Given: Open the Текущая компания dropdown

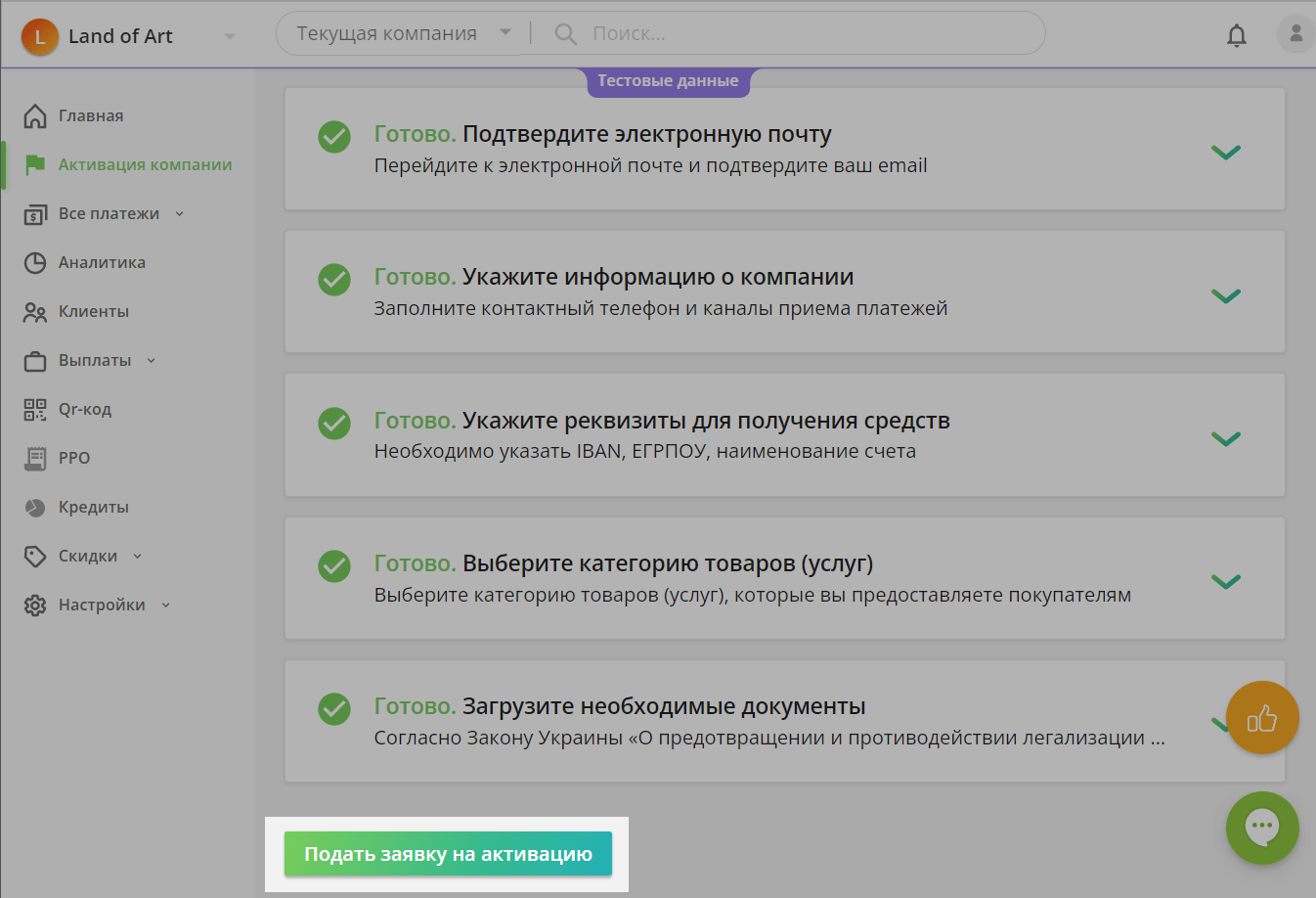Looking at the screenshot, I should click(403, 34).
